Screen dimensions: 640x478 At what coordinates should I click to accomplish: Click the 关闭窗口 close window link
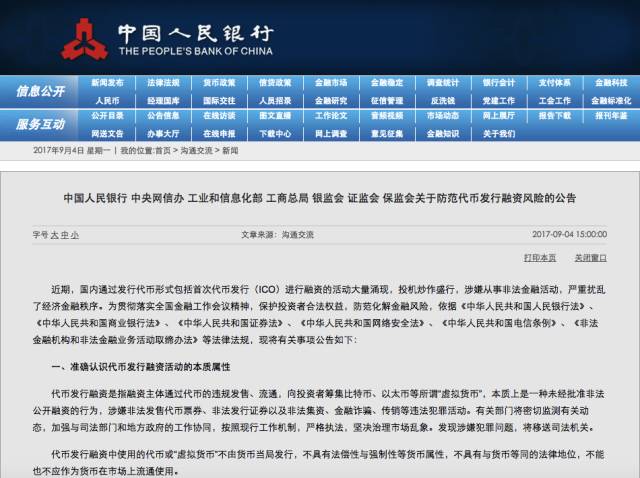(x=591, y=258)
